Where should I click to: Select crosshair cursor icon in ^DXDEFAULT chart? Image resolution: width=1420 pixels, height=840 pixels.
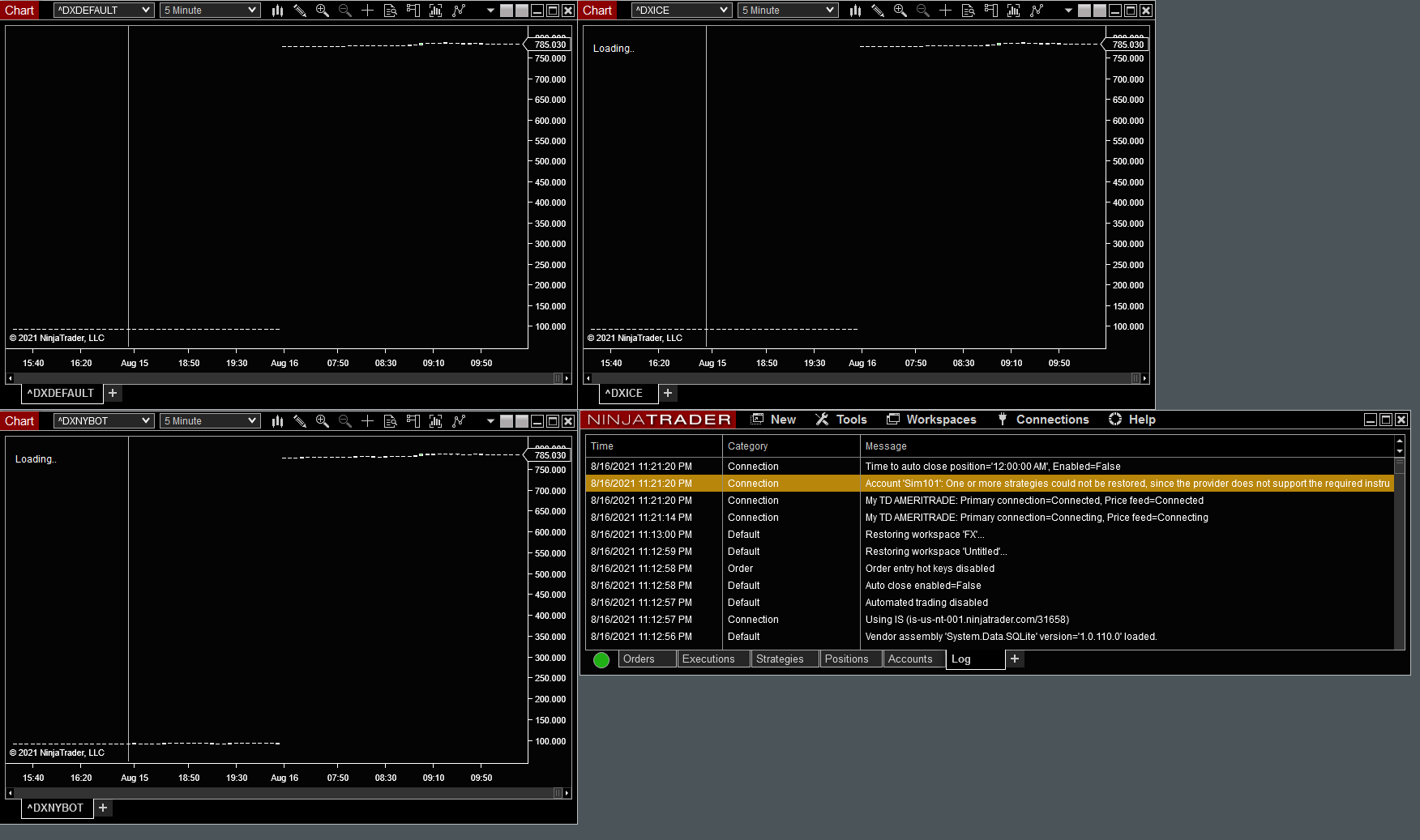pos(368,11)
